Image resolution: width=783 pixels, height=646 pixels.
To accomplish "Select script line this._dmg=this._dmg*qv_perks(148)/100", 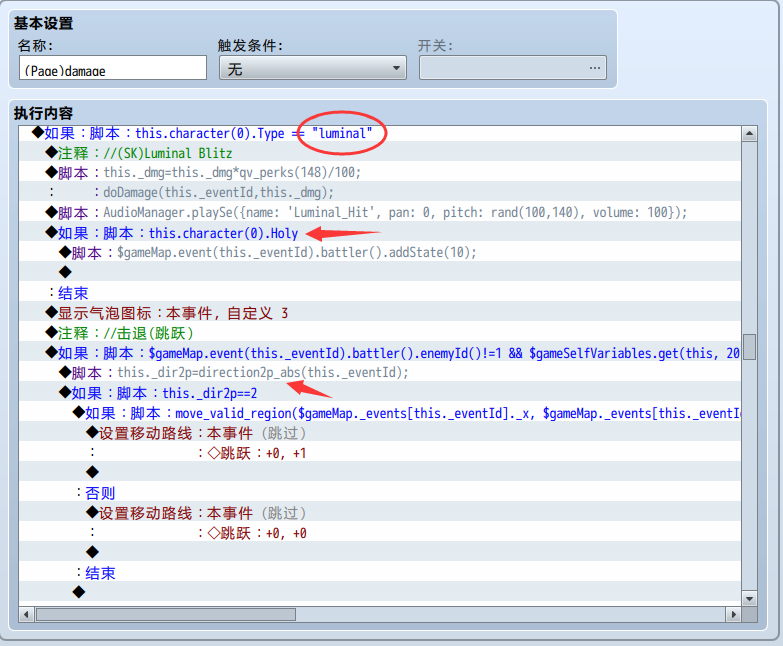I will pyautogui.click(x=380, y=173).
